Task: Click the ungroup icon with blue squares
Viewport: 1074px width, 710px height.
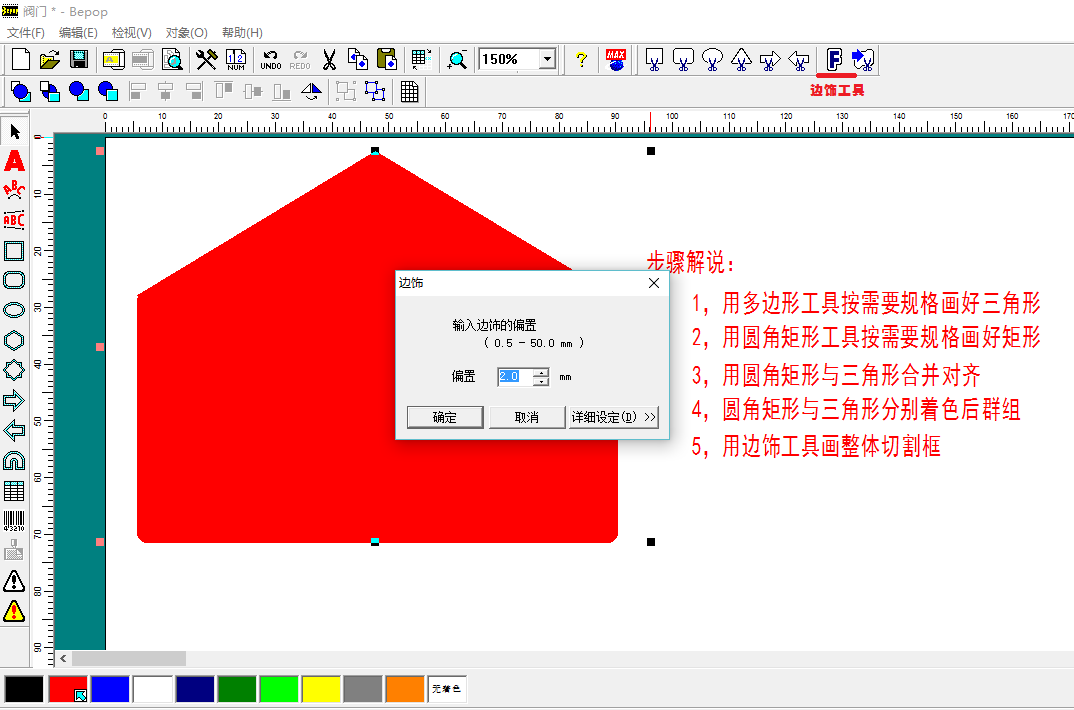Action: (x=375, y=92)
